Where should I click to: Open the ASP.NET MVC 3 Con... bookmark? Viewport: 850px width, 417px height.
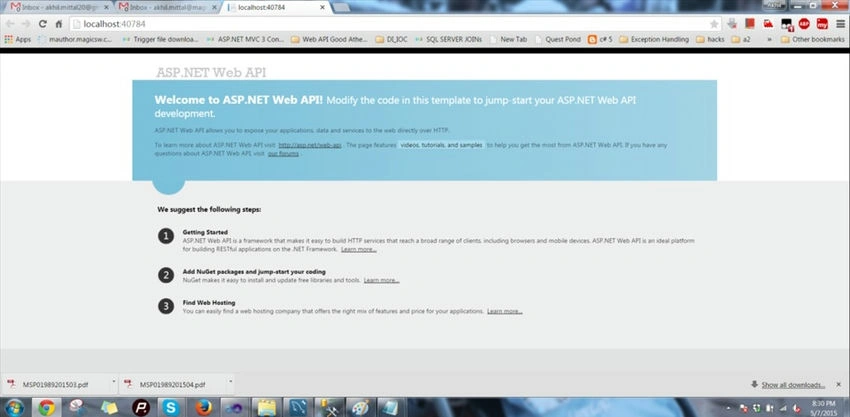245,40
